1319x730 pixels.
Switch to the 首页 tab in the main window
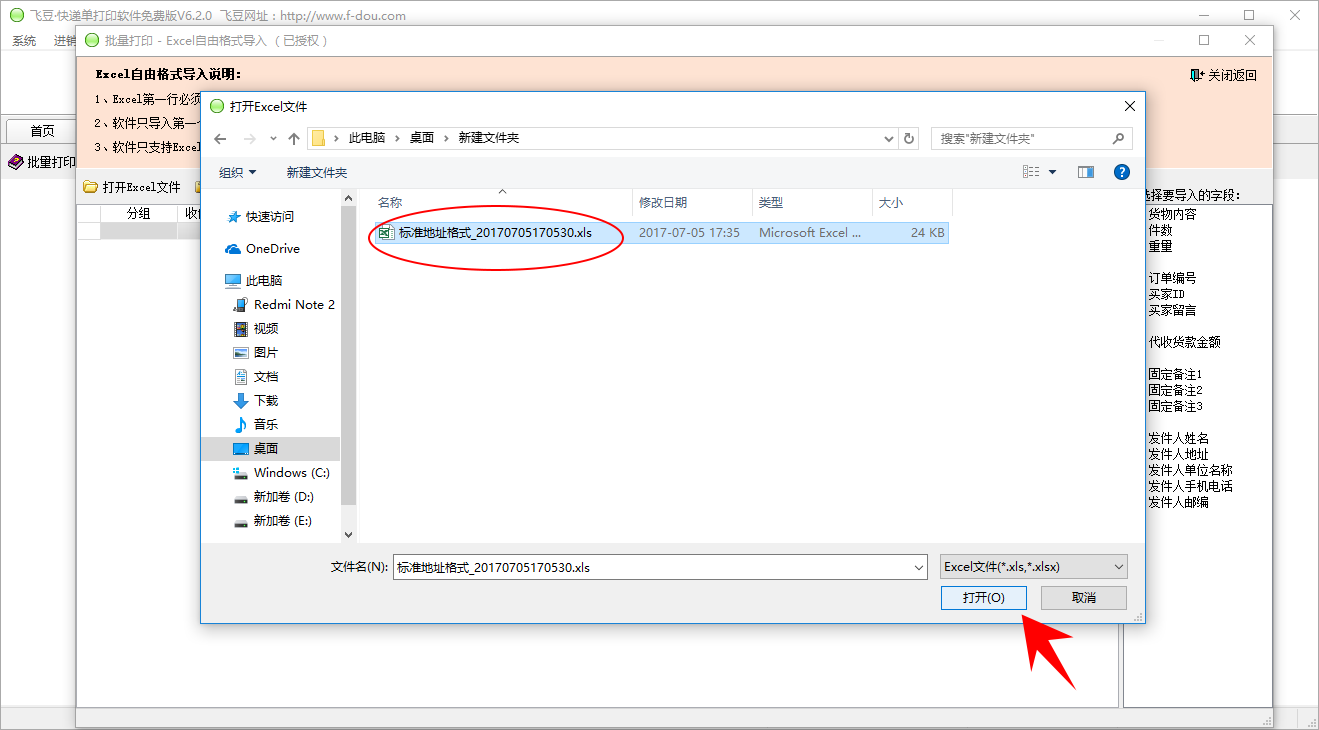pos(42,131)
